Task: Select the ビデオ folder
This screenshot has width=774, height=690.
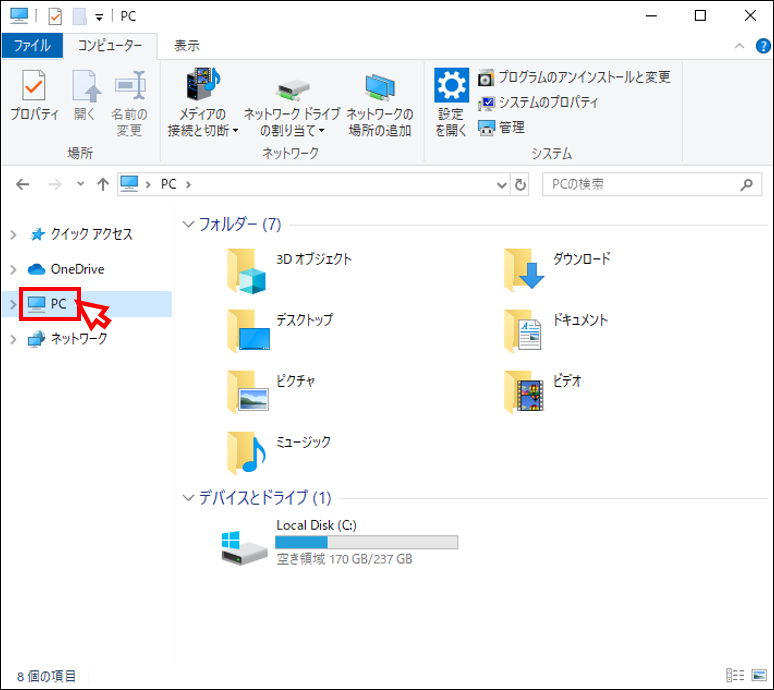Action: pyautogui.click(x=543, y=392)
